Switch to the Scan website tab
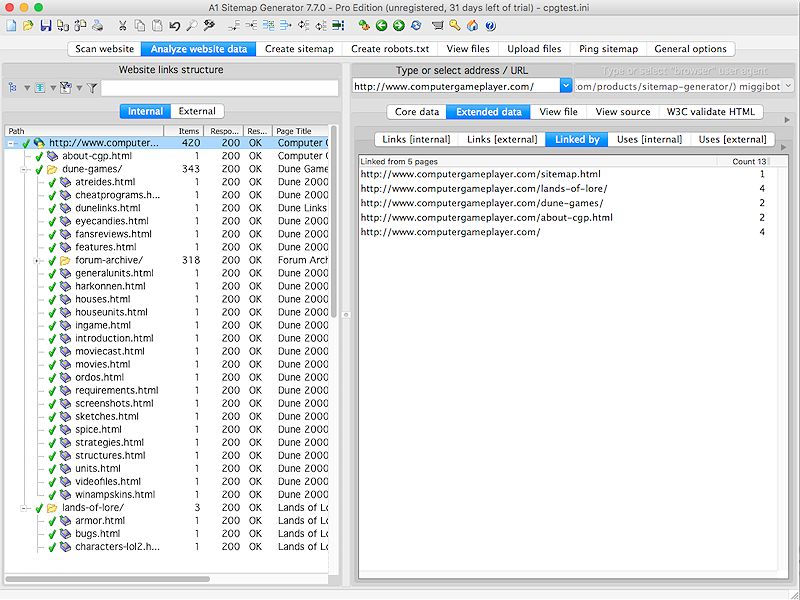The height and width of the screenshot is (600, 800). [x=105, y=49]
